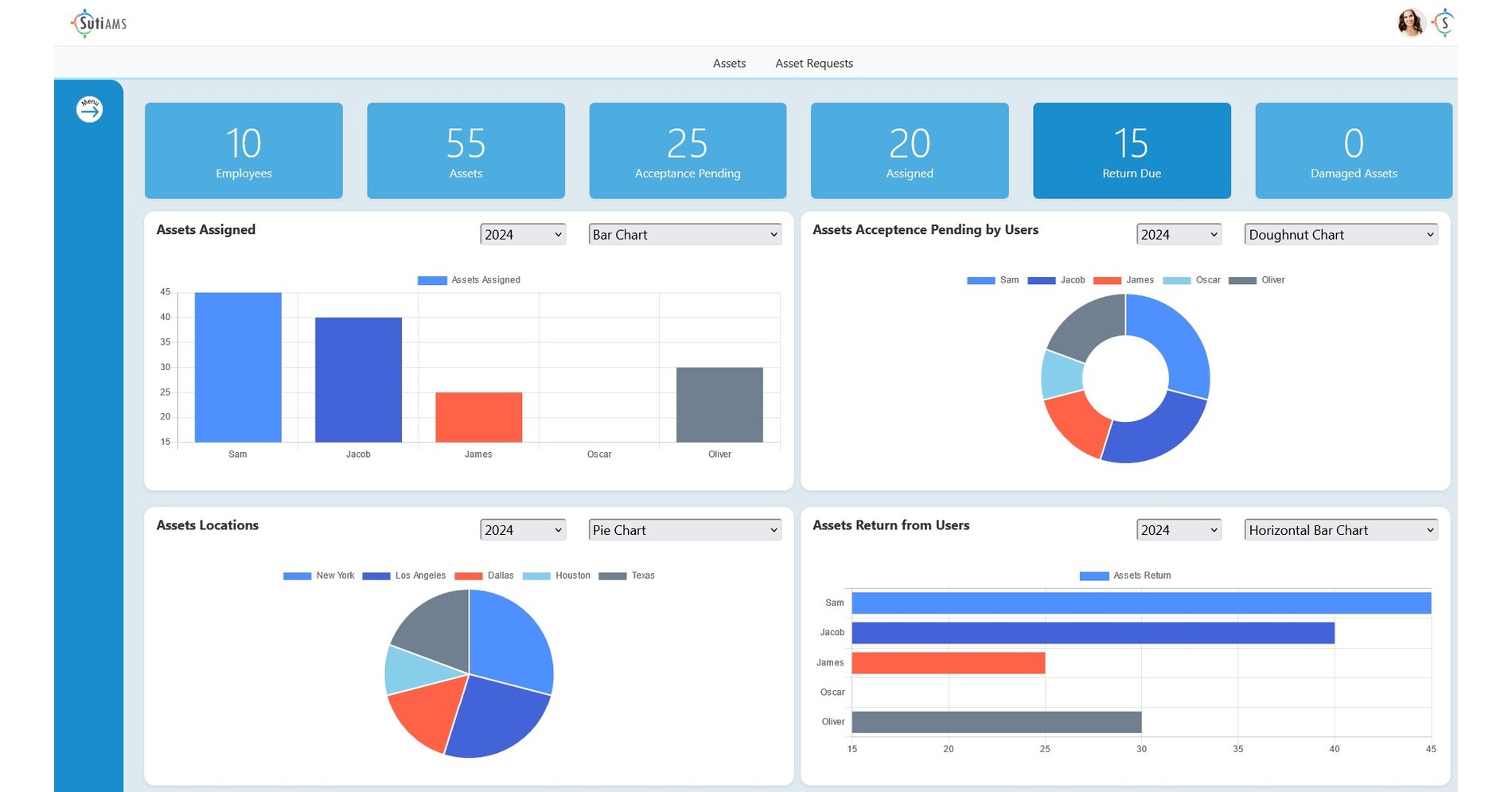1512x792 pixels.
Task: Open the Assets tab
Action: click(729, 64)
